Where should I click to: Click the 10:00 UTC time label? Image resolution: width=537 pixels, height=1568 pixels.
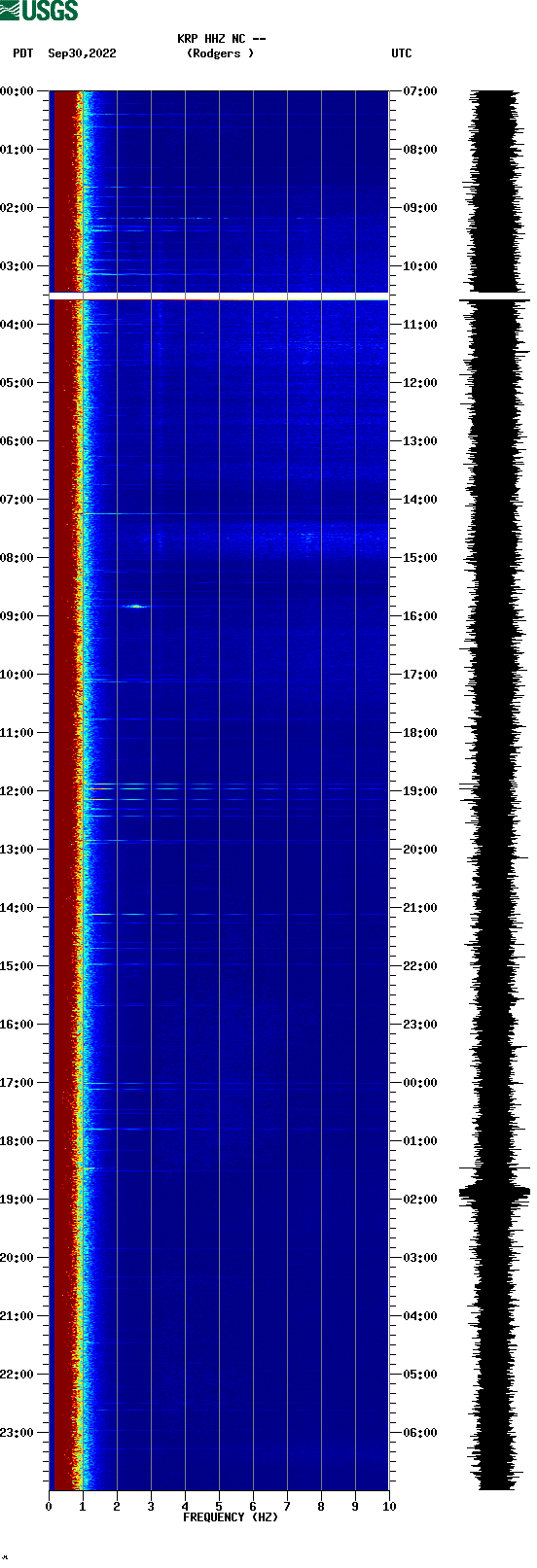(420, 266)
